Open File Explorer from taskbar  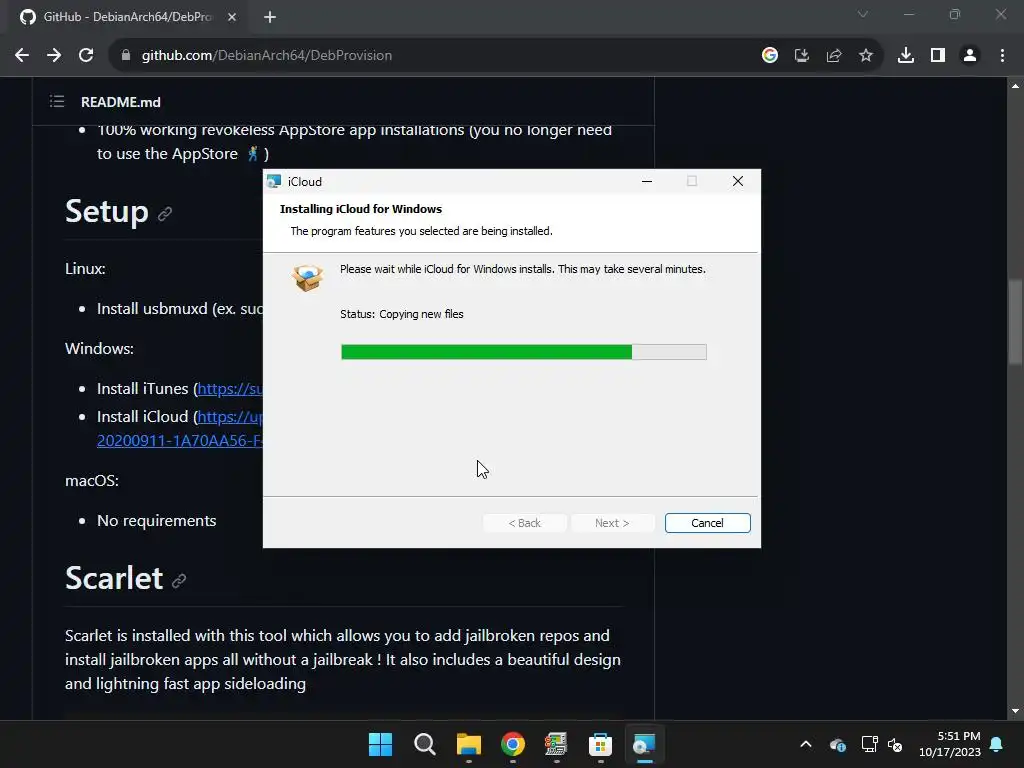click(468, 744)
